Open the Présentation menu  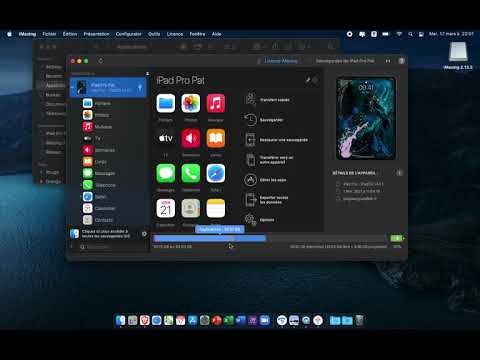(x=96, y=34)
